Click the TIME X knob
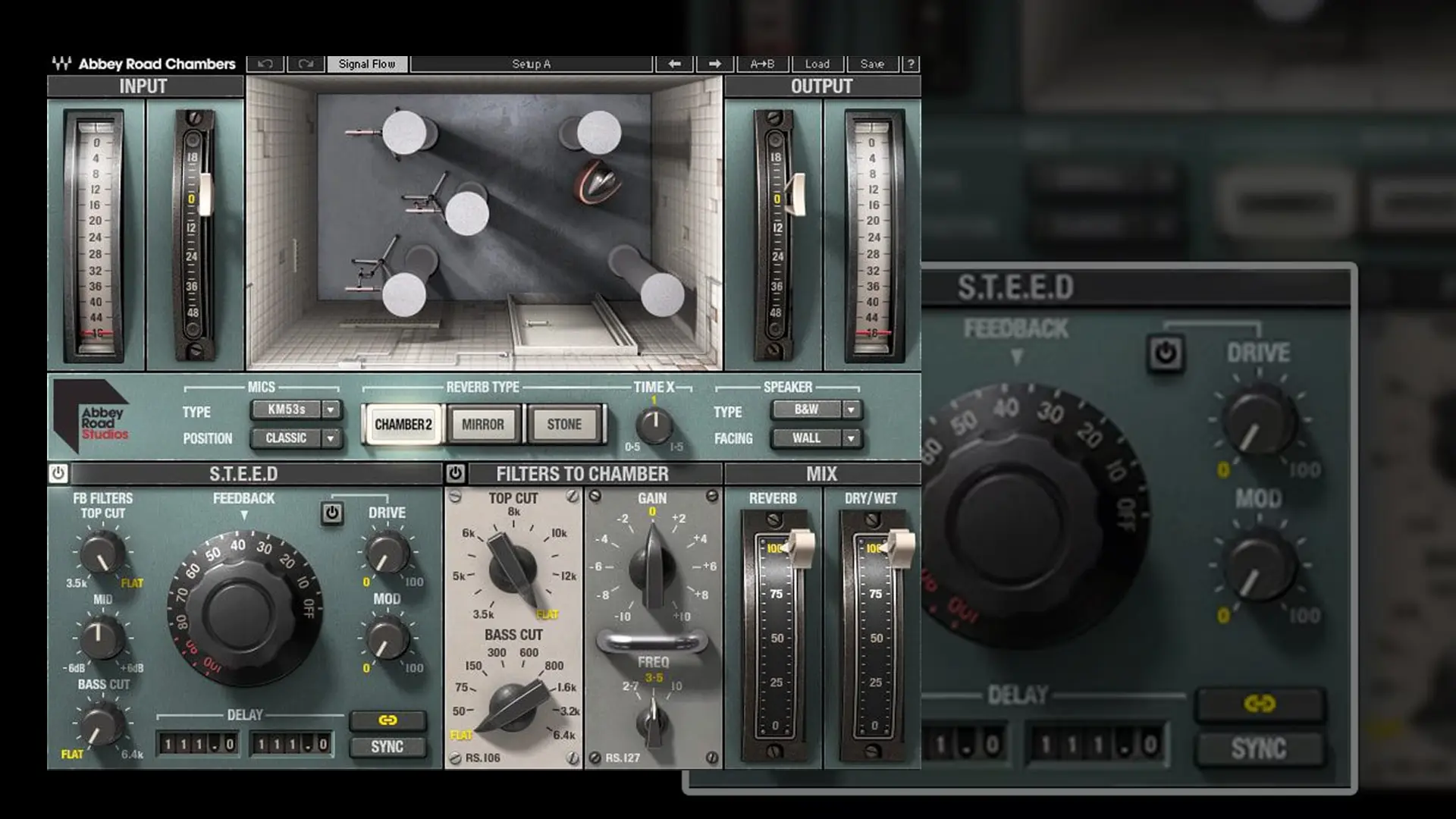Viewport: 1456px width, 819px height. click(654, 425)
